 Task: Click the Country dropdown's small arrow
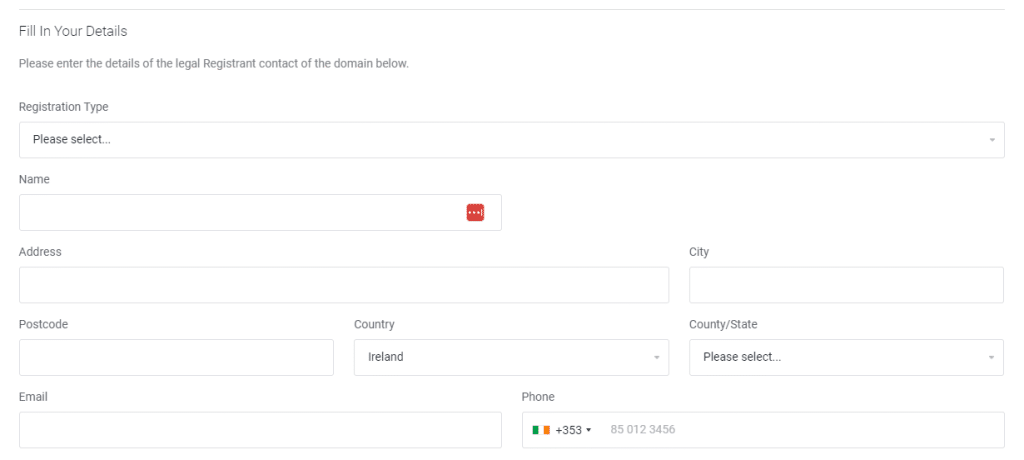click(x=656, y=357)
